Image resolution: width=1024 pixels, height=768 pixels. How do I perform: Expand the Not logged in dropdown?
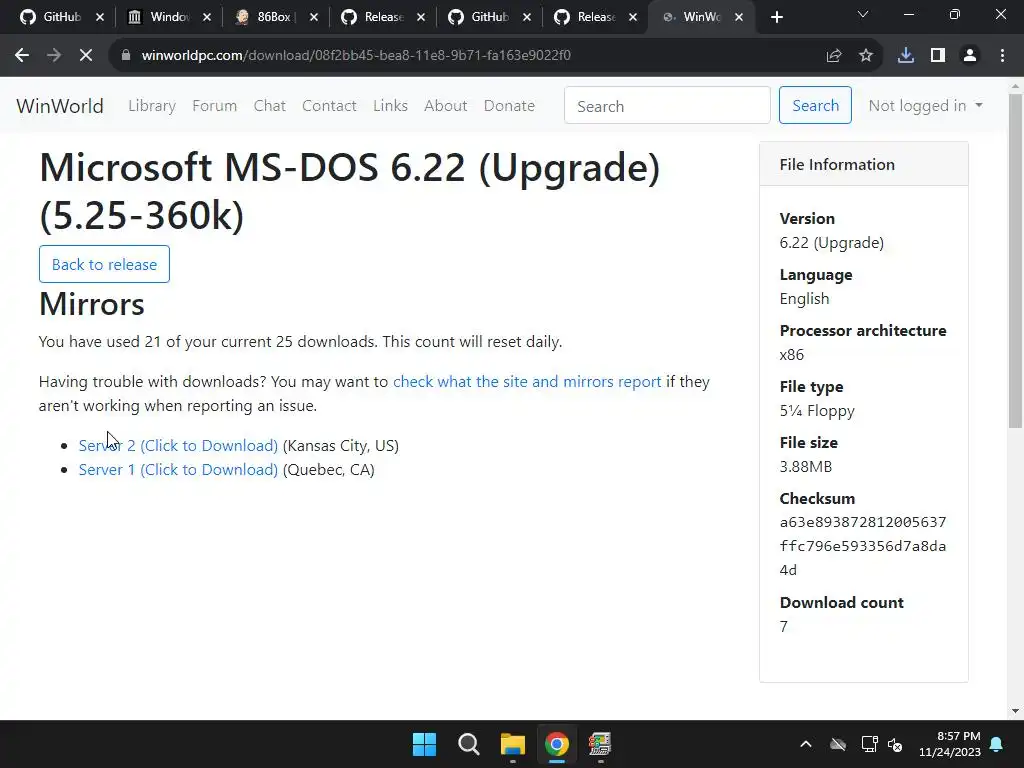pyautogui.click(x=925, y=106)
